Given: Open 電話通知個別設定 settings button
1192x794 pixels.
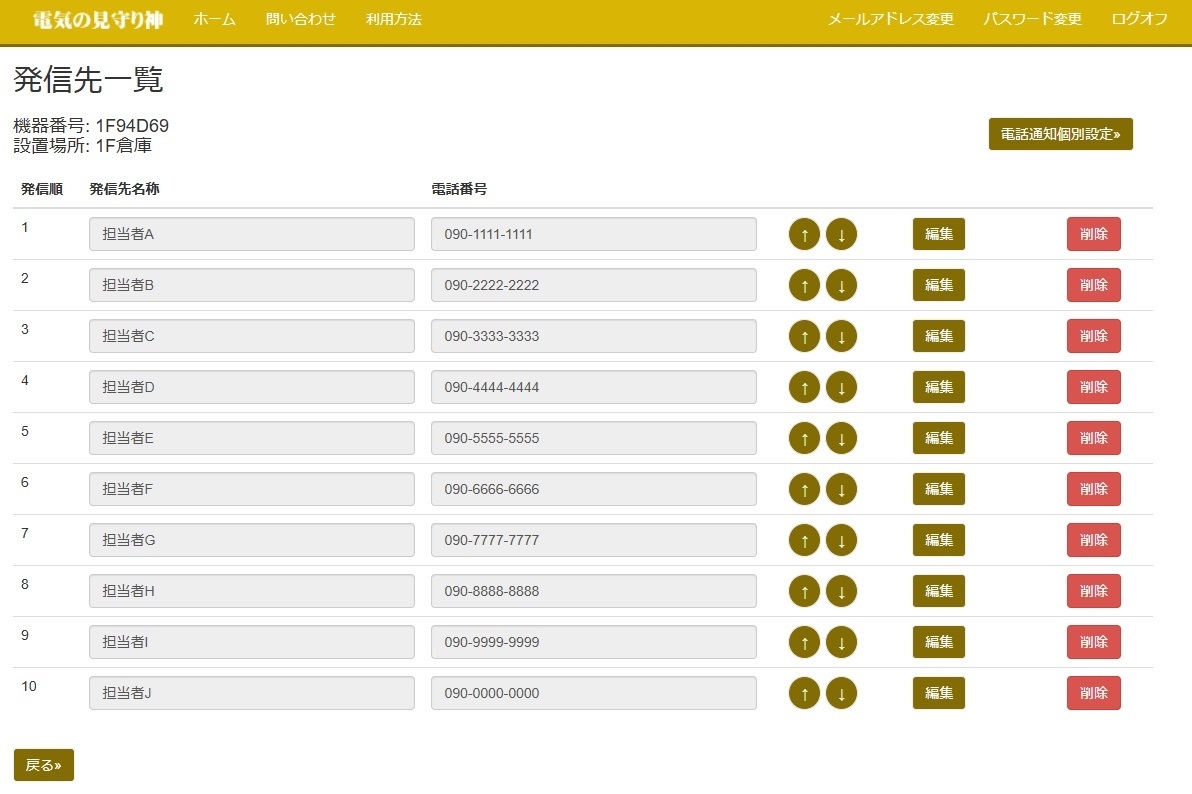Looking at the screenshot, I should [x=1060, y=134].
